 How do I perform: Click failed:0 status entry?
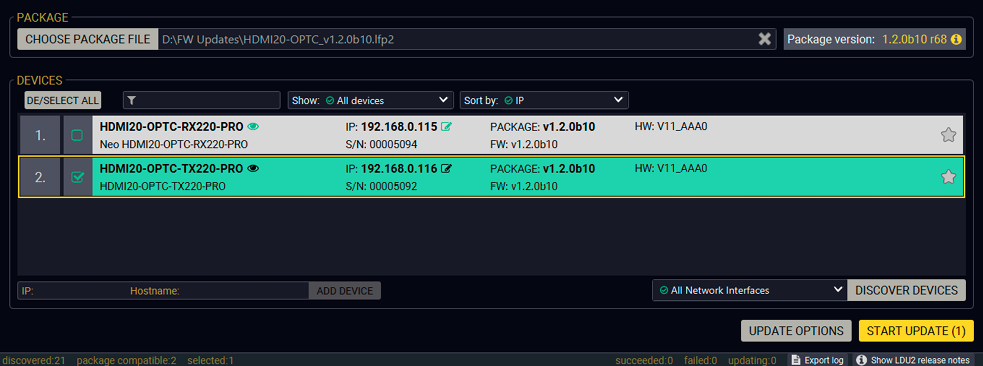pos(700,360)
